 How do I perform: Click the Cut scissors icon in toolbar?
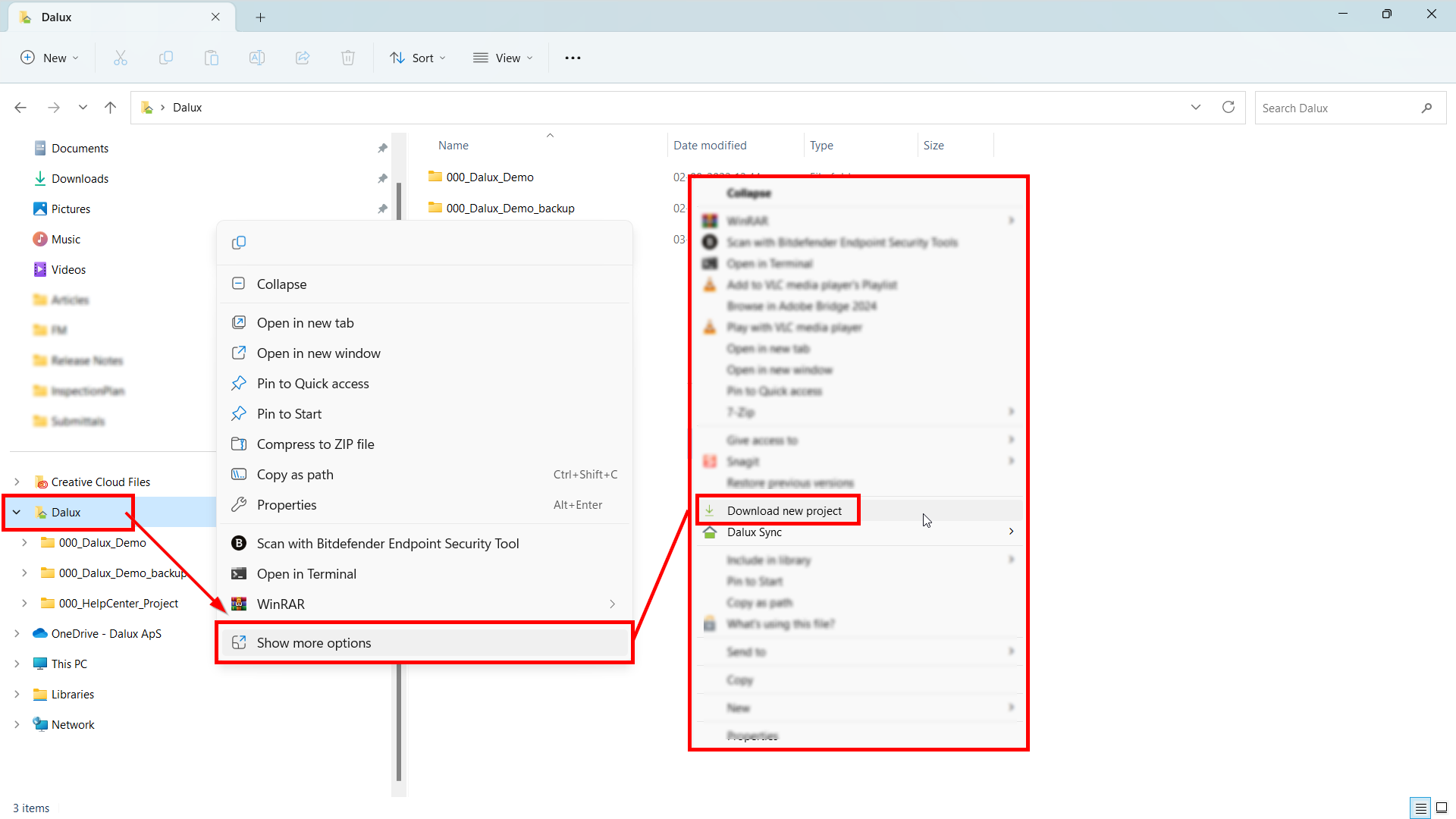[x=121, y=58]
